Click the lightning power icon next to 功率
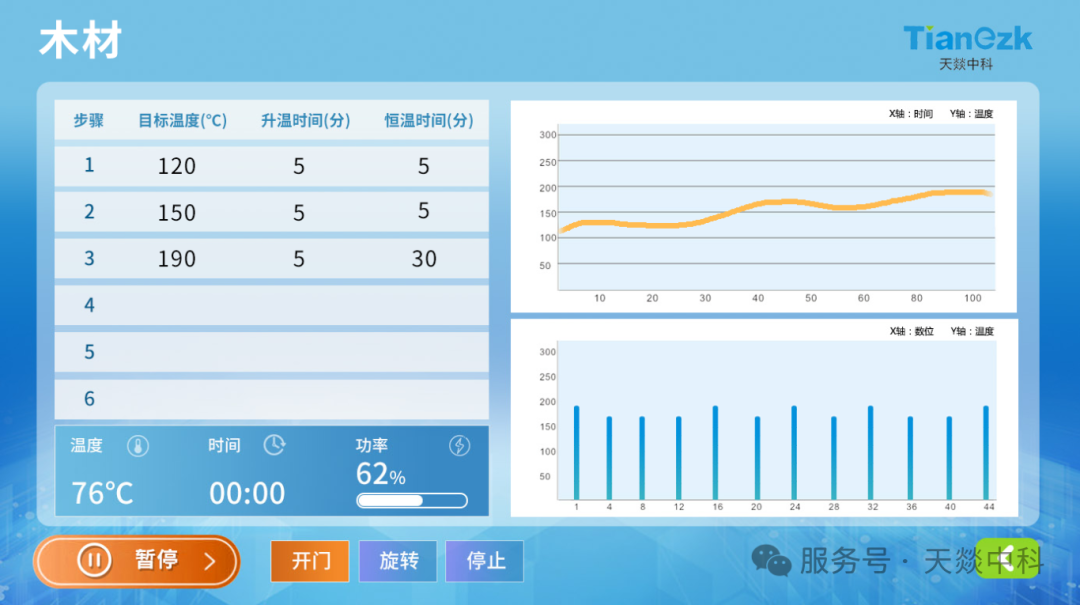 click(x=459, y=446)
